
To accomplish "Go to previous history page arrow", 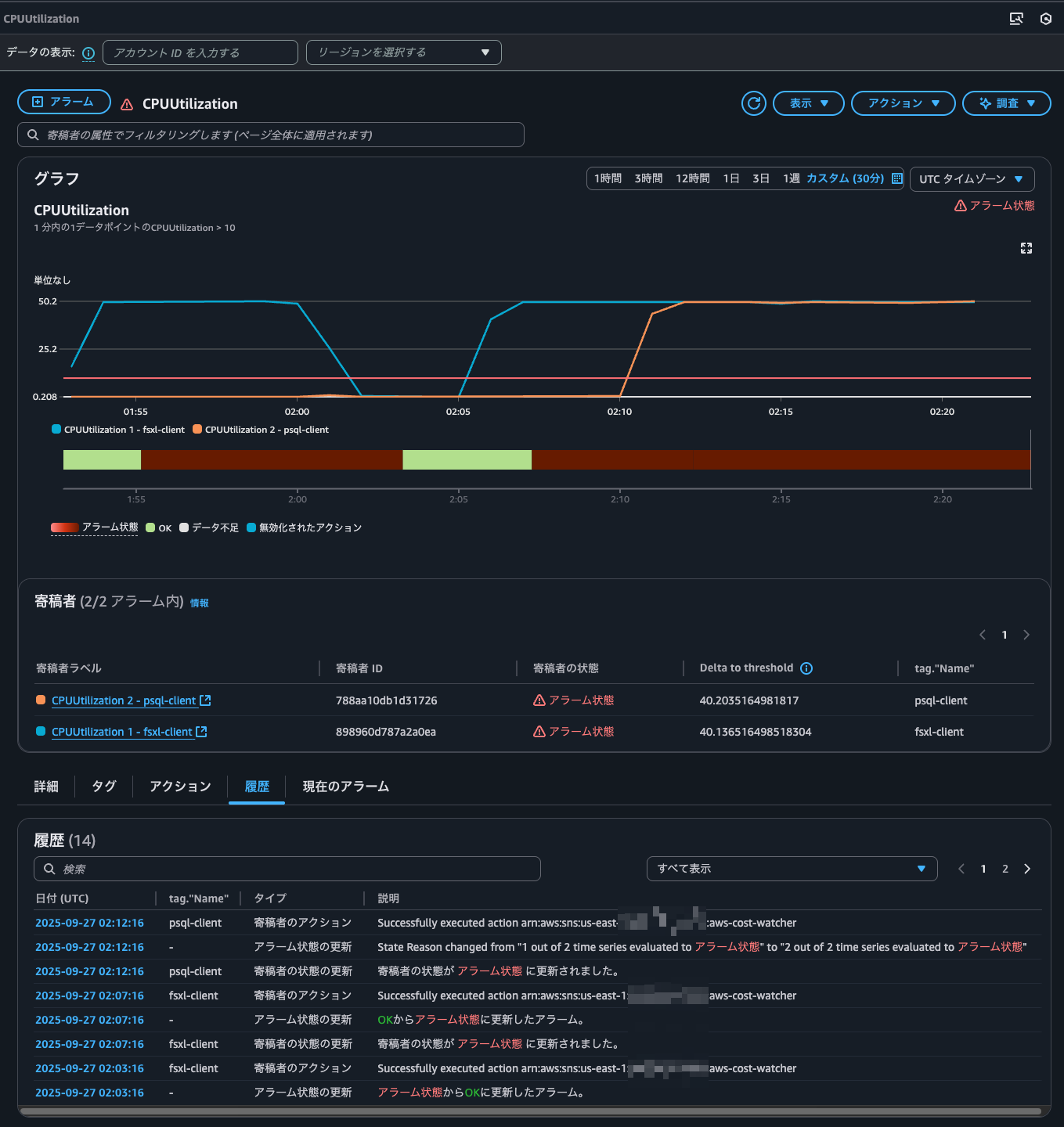I will [x=961, y=869].
